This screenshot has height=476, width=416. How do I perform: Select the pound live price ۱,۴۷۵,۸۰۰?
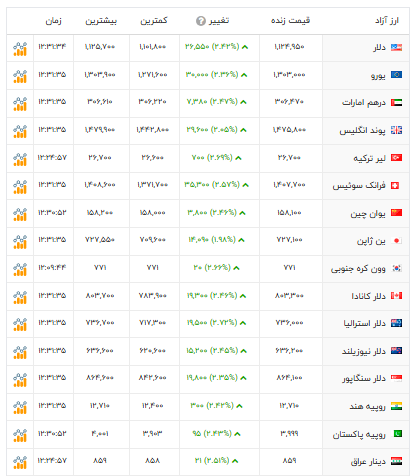click(x=289, y=129)
